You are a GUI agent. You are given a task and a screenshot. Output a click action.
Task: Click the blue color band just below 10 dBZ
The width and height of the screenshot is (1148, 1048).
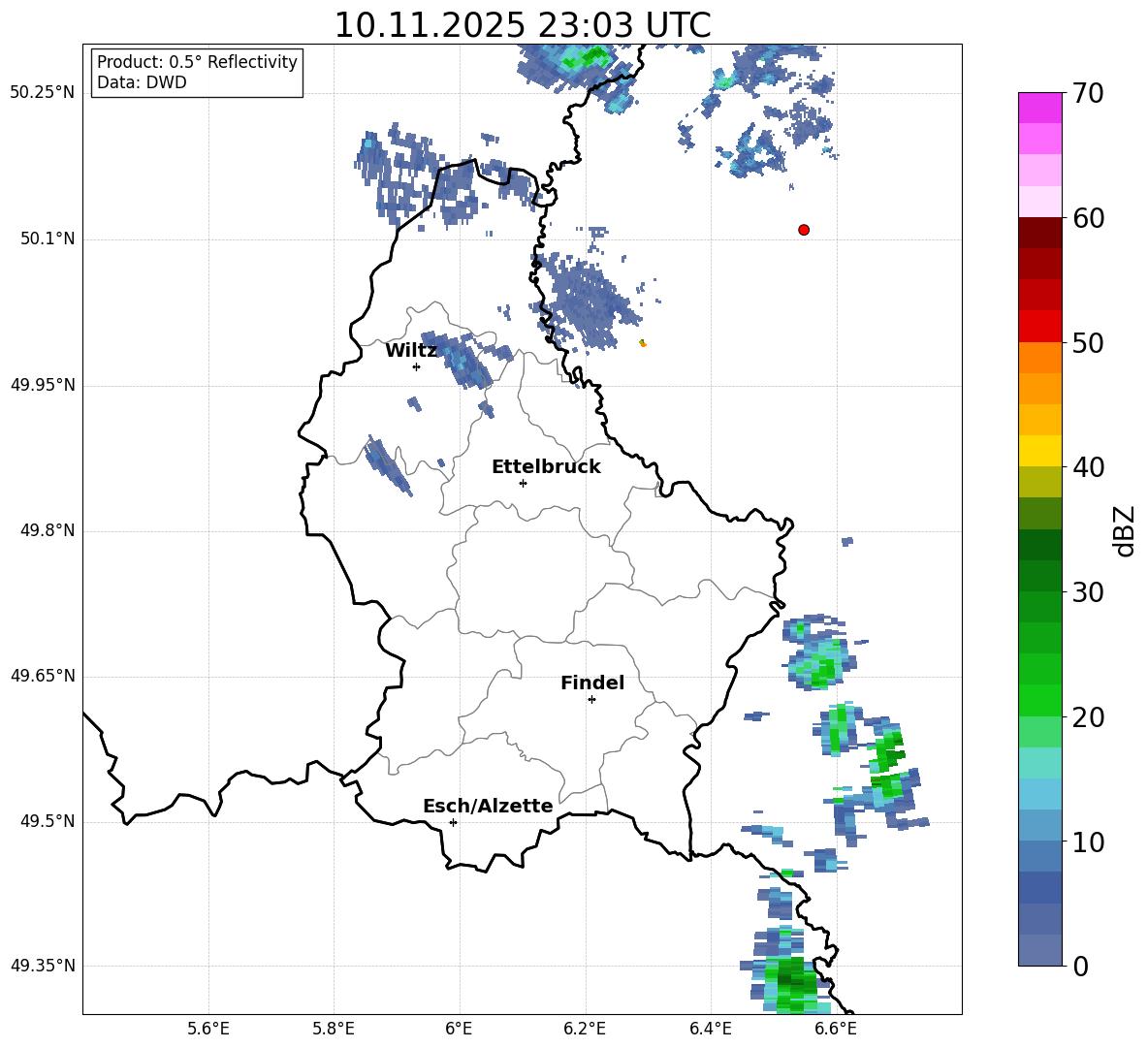coord(1039,856)
